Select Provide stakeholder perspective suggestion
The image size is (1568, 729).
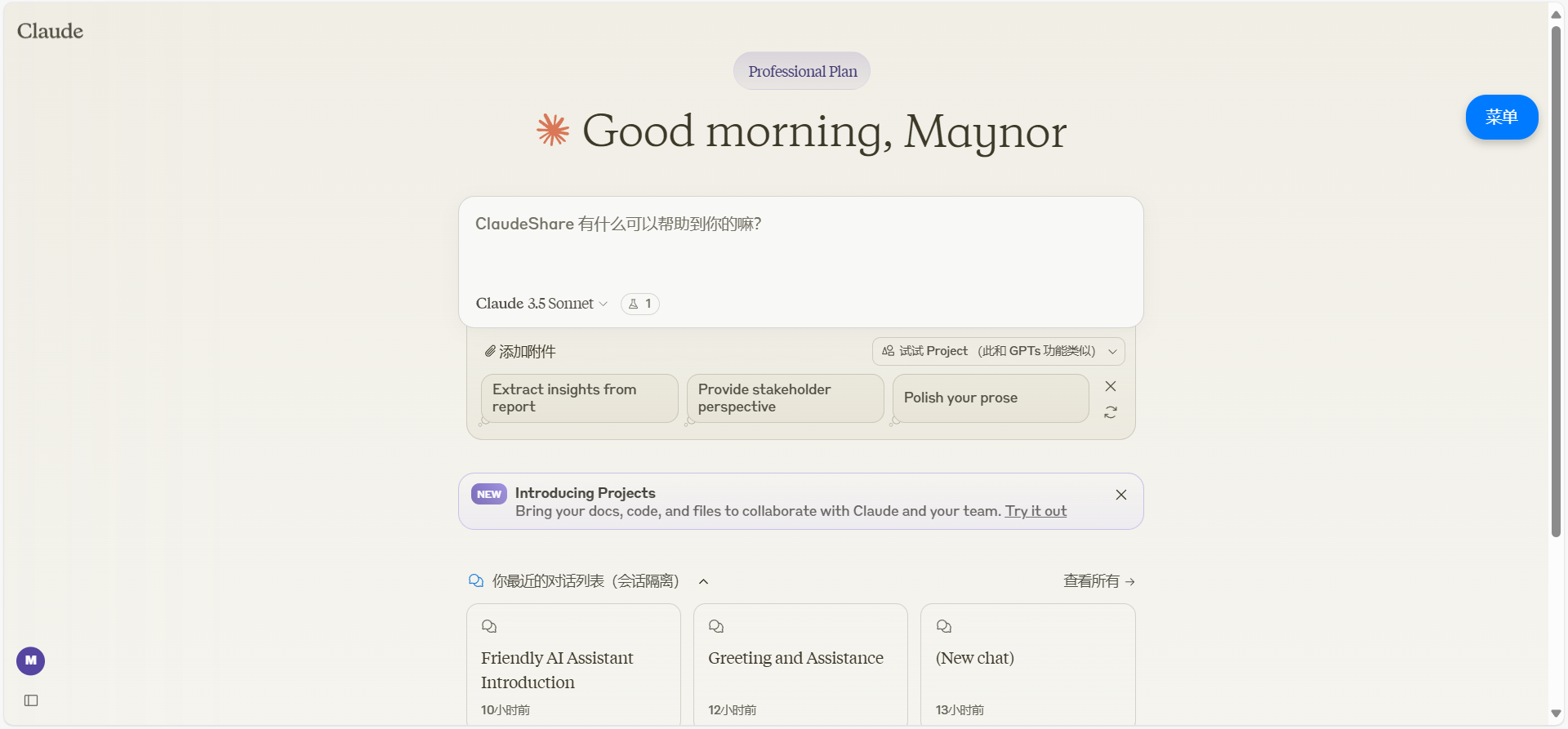click(786, 398)
